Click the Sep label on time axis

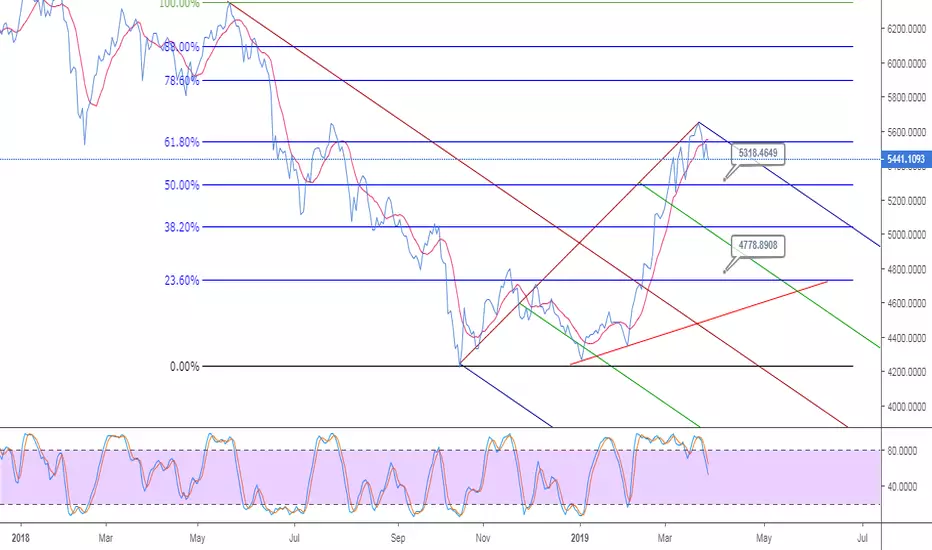pyautogui.click(x=398, y=538)
